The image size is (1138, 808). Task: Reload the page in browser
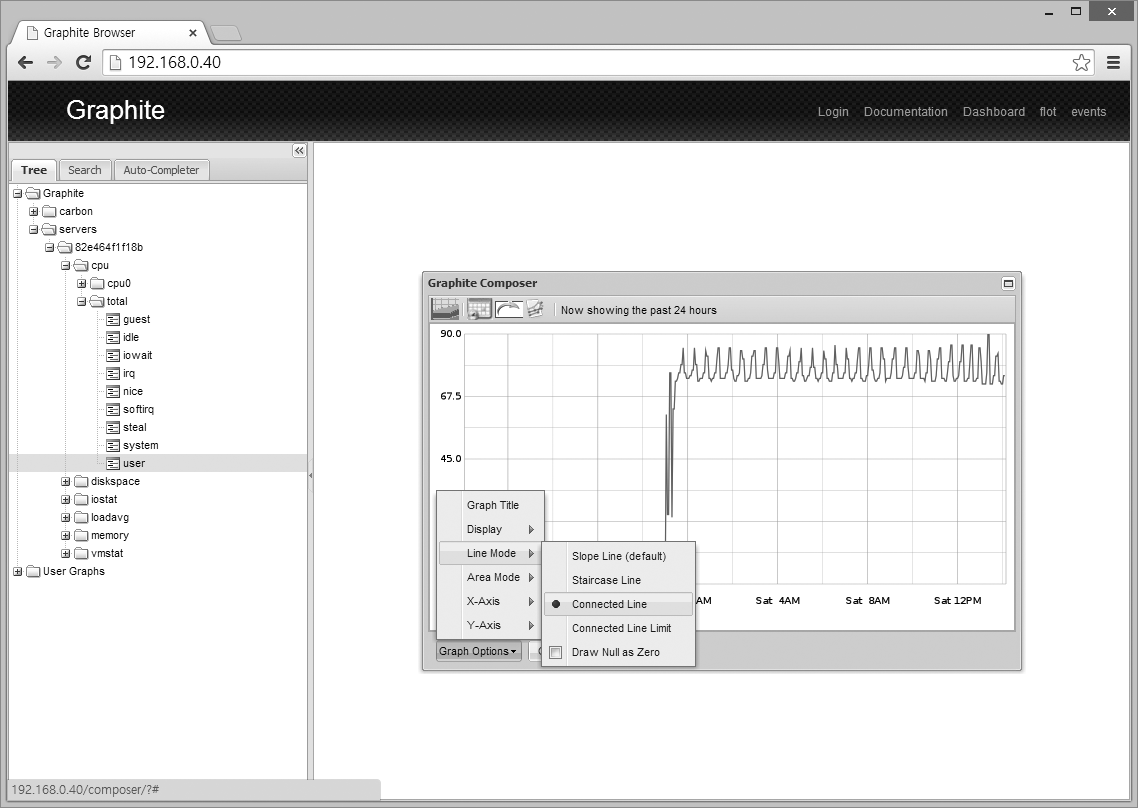pos(84,63)
